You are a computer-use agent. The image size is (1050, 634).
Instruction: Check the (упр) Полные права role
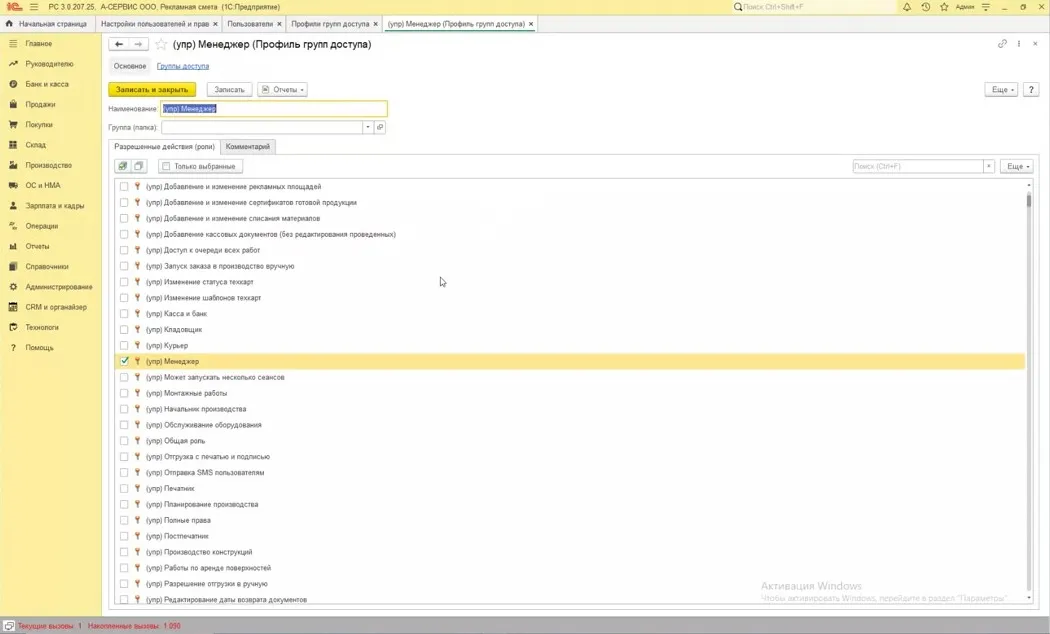[x=124, y=520]
